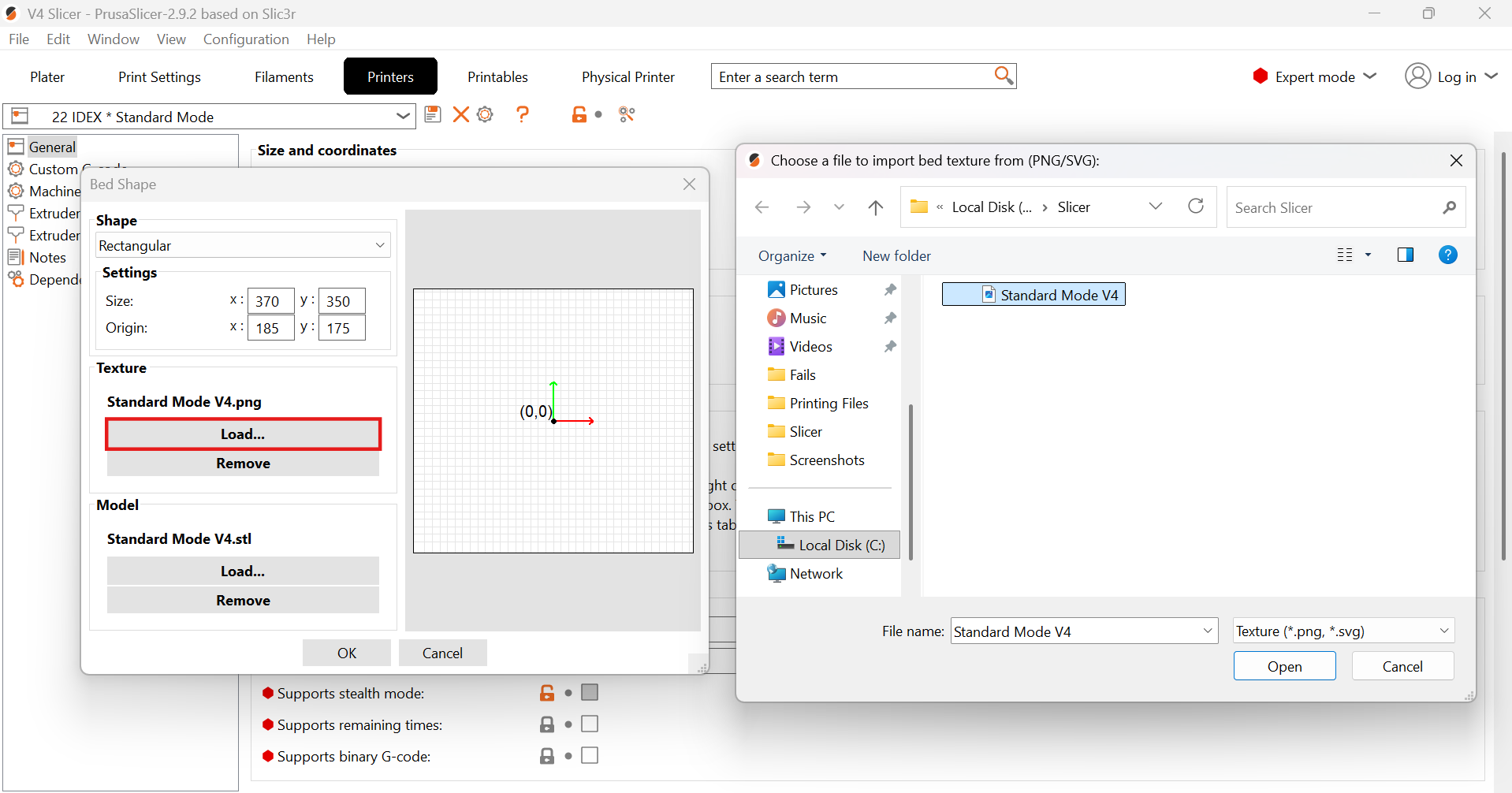This screenshot has width=1512, height=793.
Task: Click Open in the file dialog
Action: pyautogui.click(x=1284, y=666)
